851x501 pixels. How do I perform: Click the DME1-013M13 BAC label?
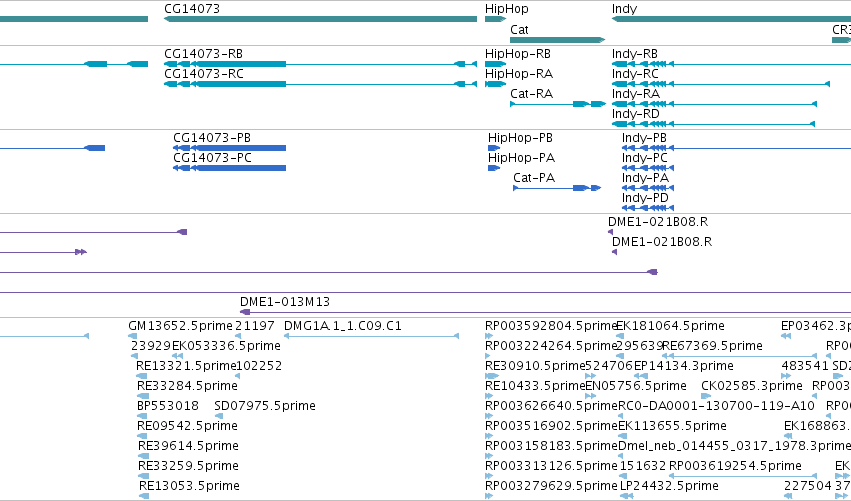click(x=285, y=302)
